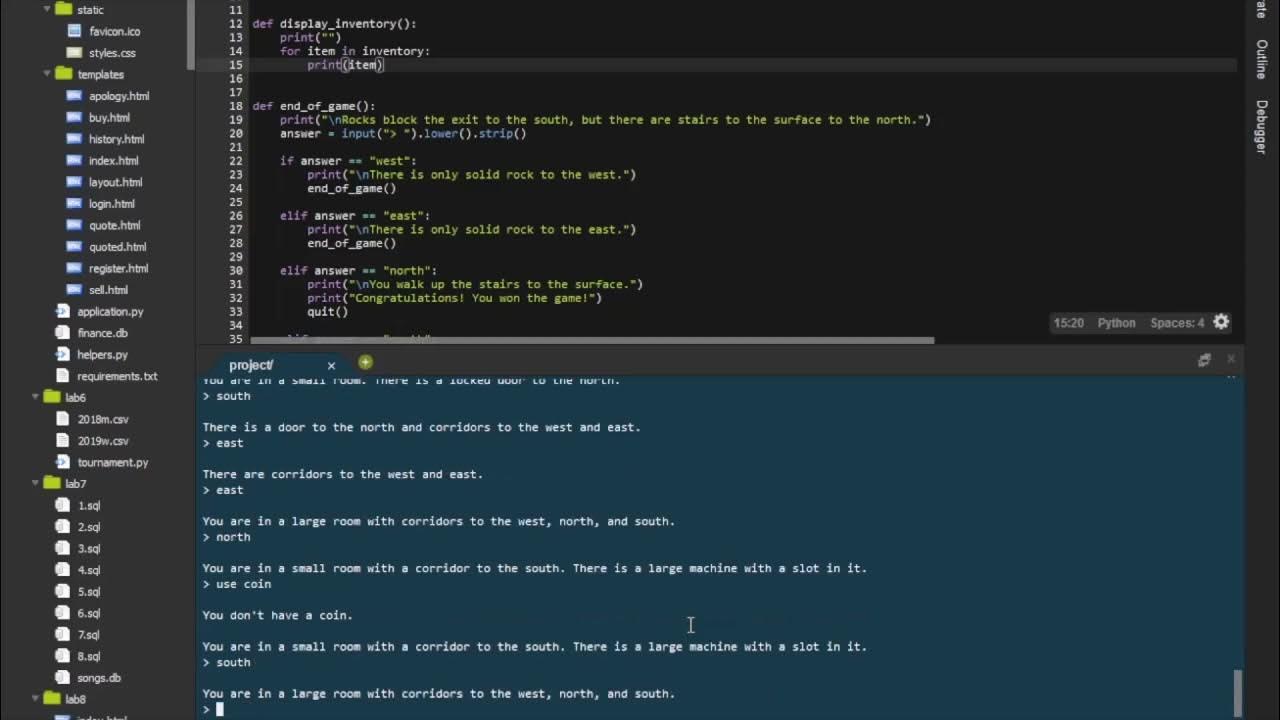Collapse the static folder arrow

pyautogui.click(x=46, y=9)
